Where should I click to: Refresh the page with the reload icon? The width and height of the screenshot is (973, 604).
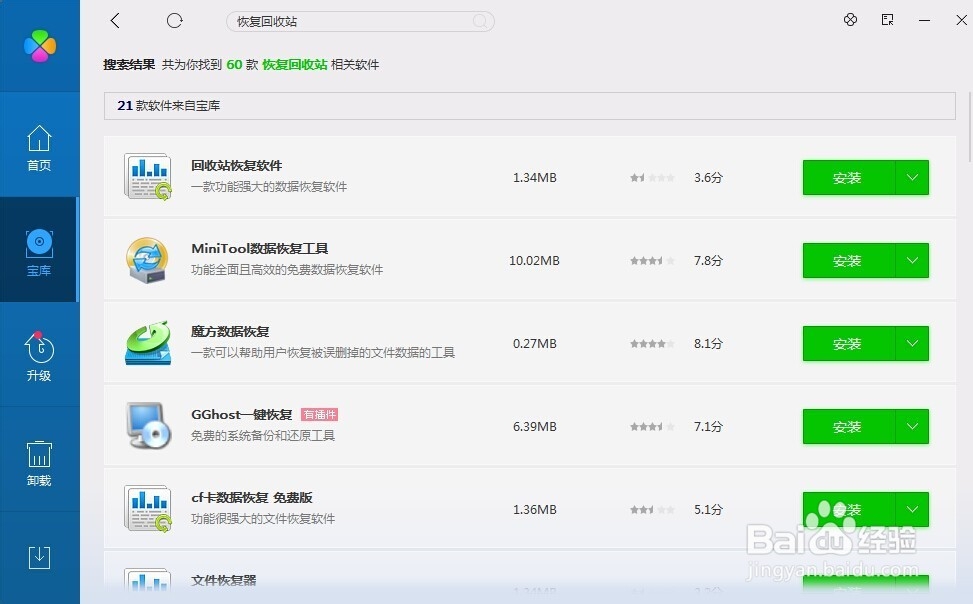(174, 20)
